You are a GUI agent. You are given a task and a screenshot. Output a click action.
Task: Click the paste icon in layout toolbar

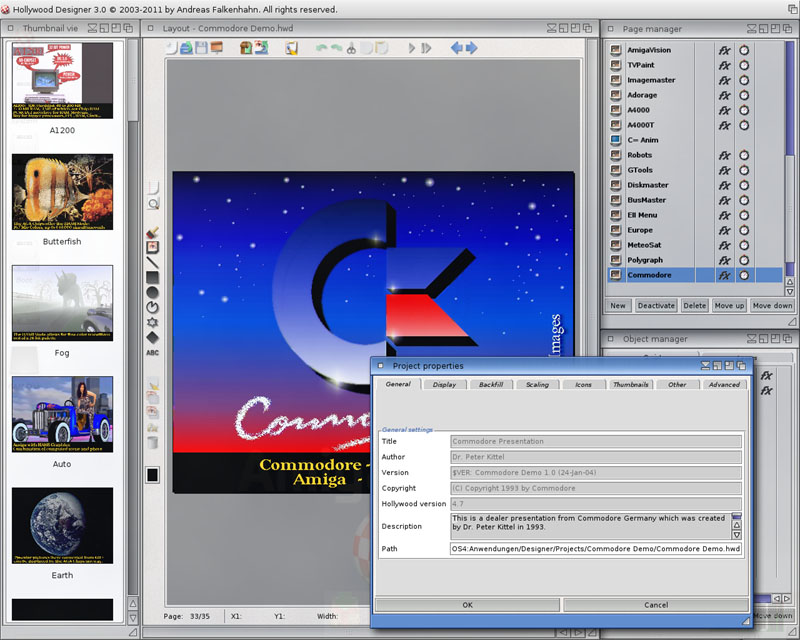click(x=381, y=48)
